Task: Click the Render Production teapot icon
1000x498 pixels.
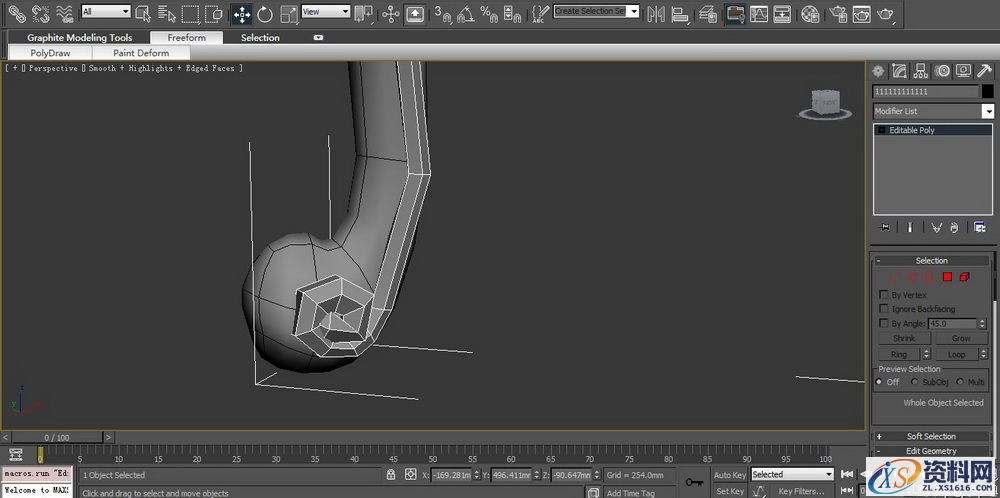Action: (886, 14)
